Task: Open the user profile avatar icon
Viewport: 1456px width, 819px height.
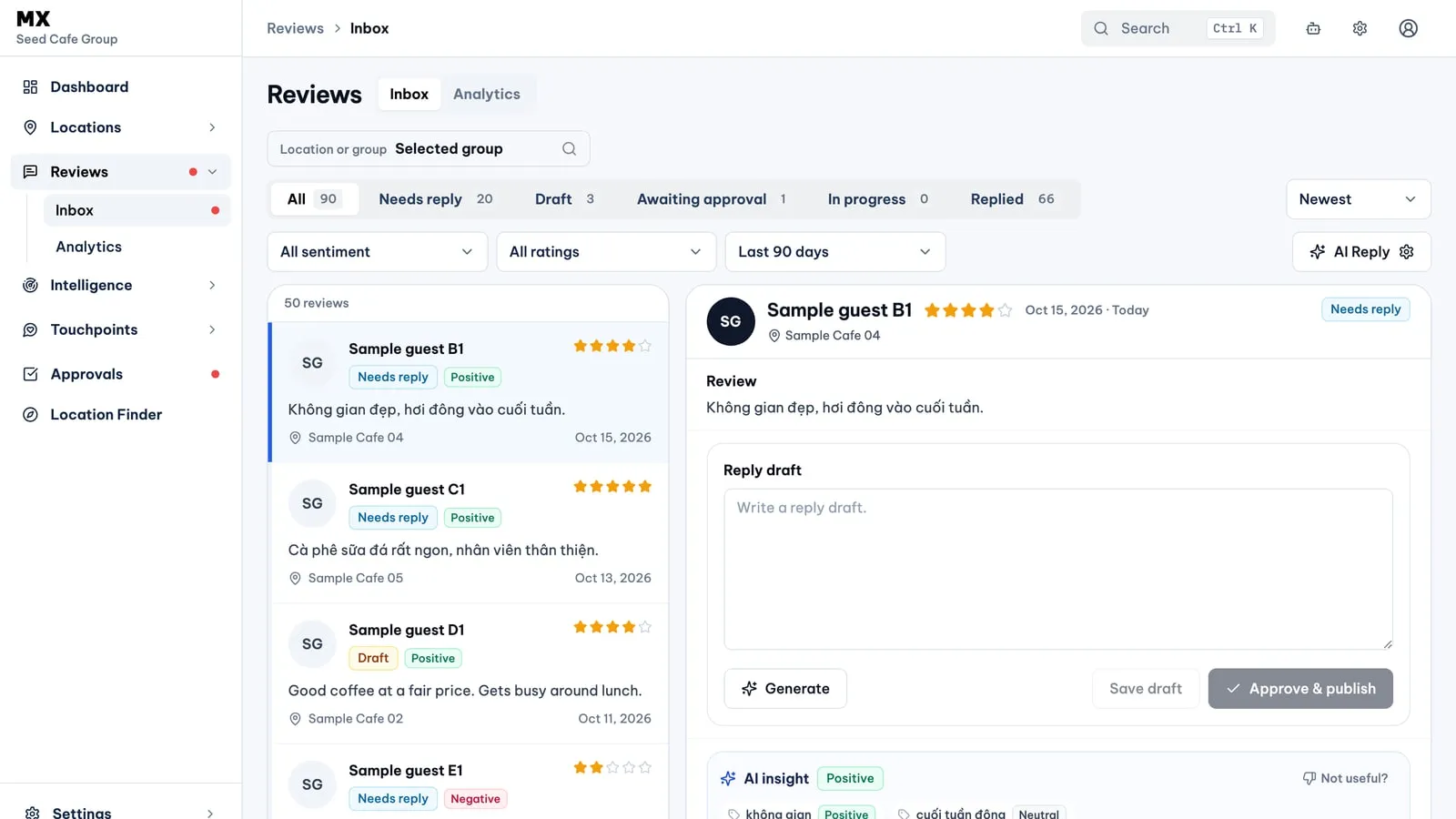Action: tap(1408, 28)
